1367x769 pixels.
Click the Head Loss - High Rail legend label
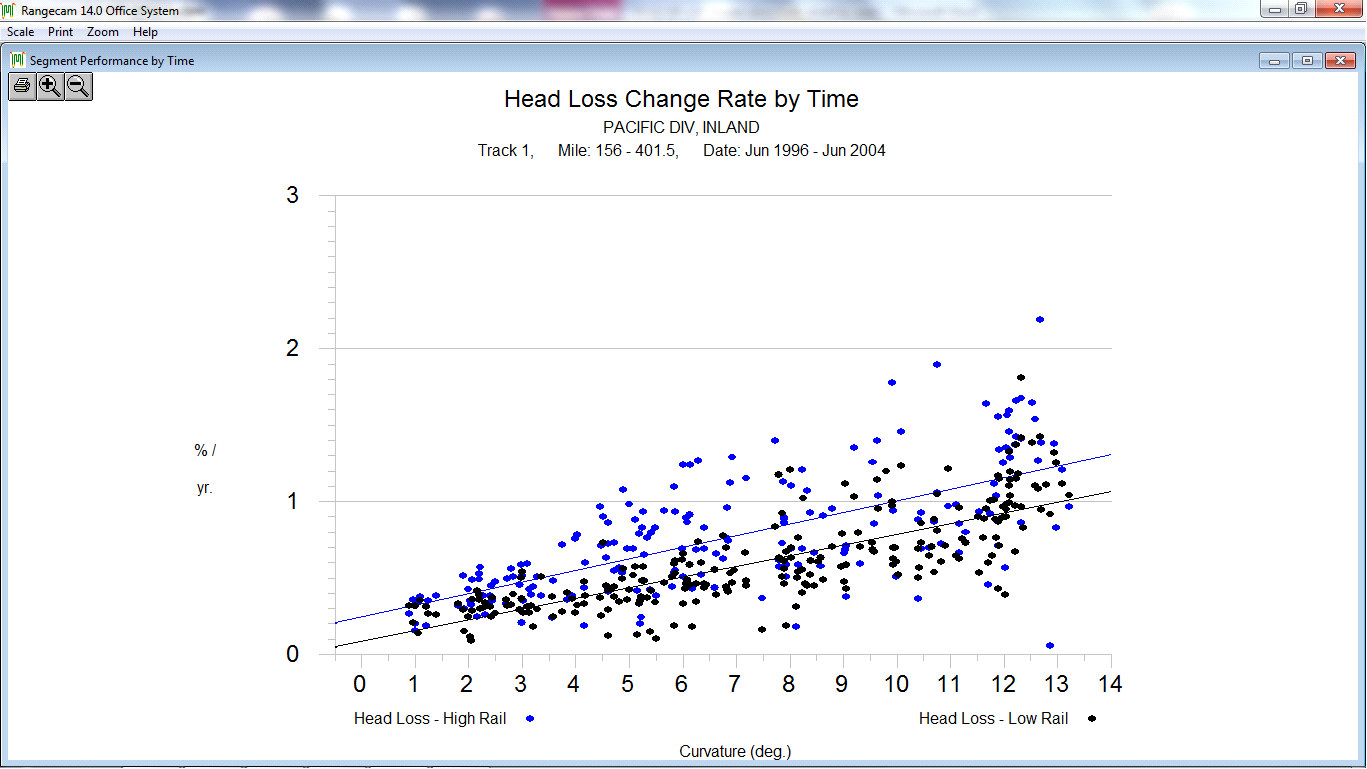click(430, 719)
